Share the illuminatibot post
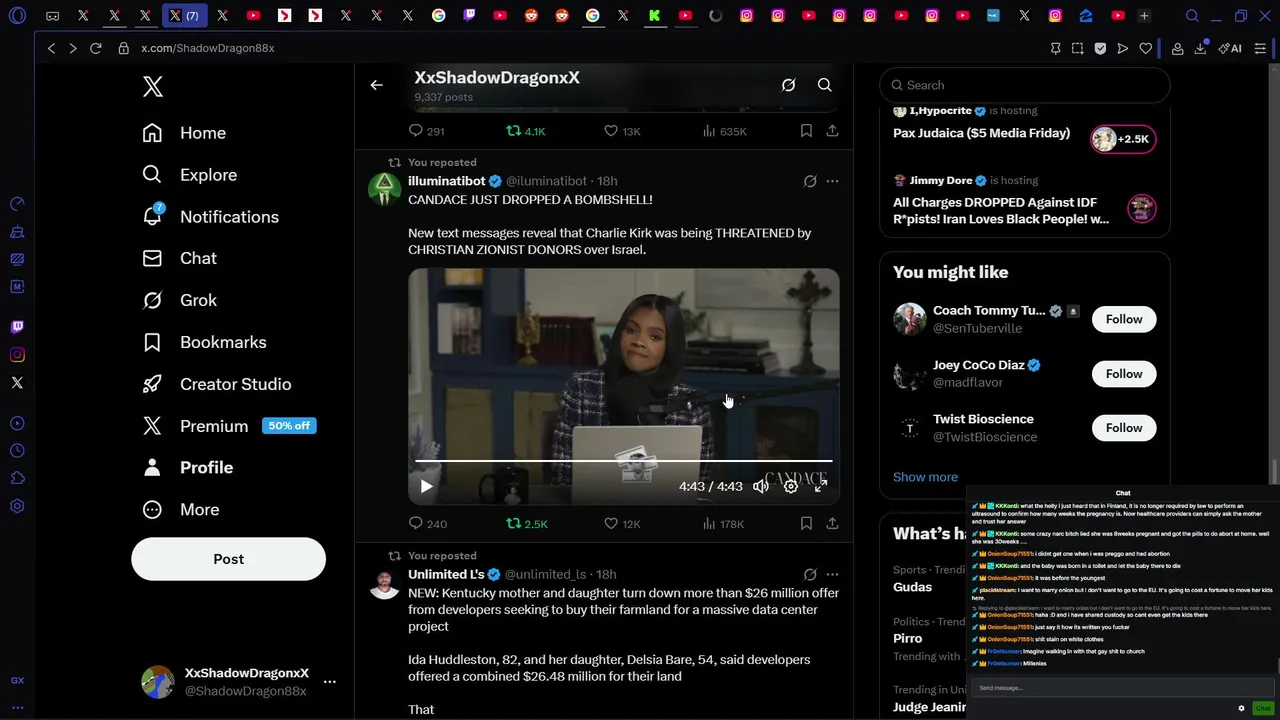The height and width of the screenshot is (720, 1280). point(832,523)
